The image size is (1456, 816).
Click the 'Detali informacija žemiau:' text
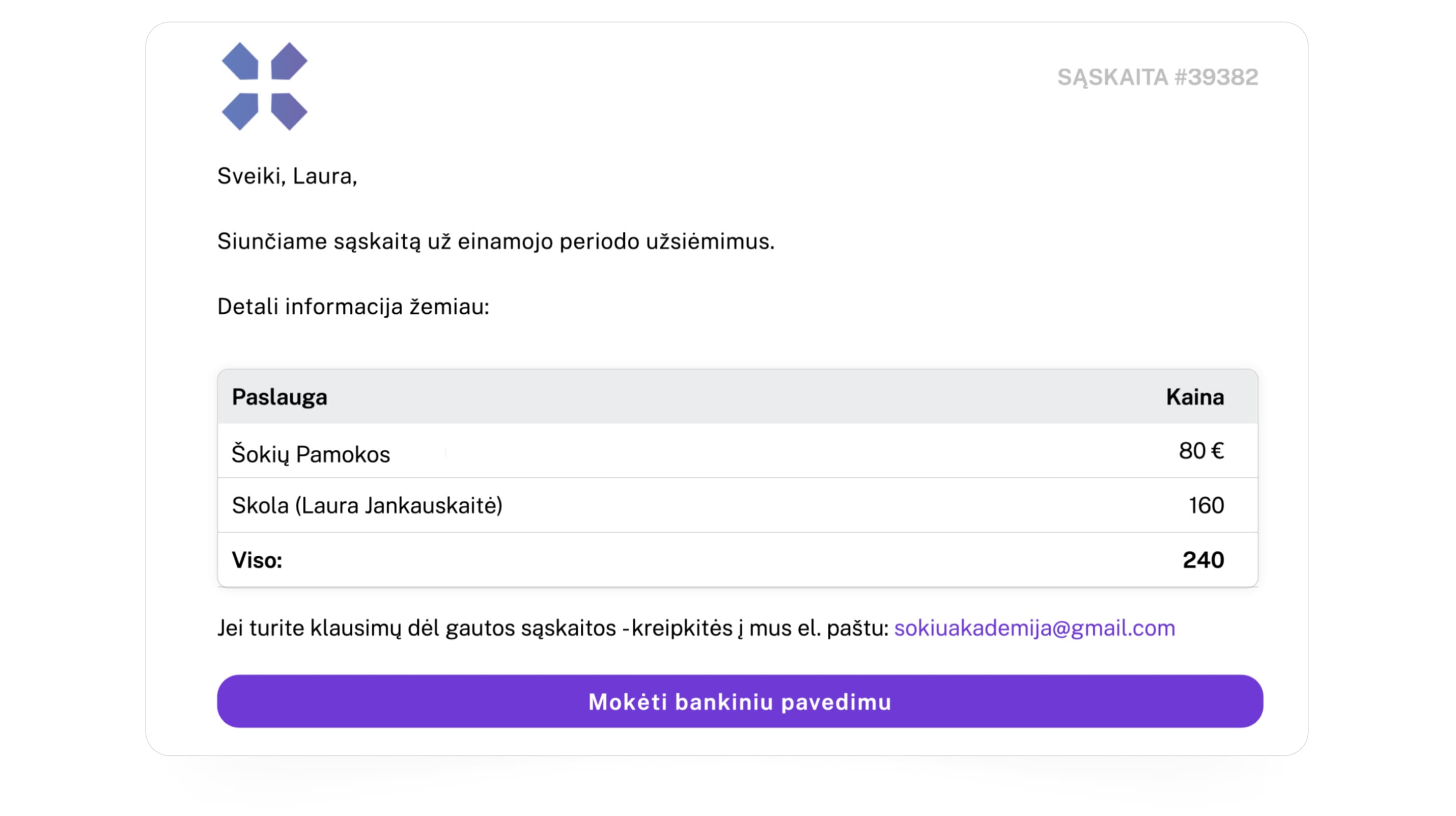(353, 307)
